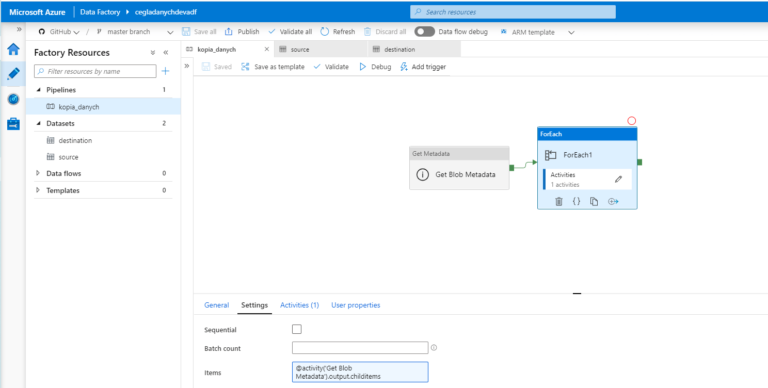The image size is (768, 388).
Task: Toggle the Sequential checkbox
Action: pyautogui.click(x=297, y=329)
